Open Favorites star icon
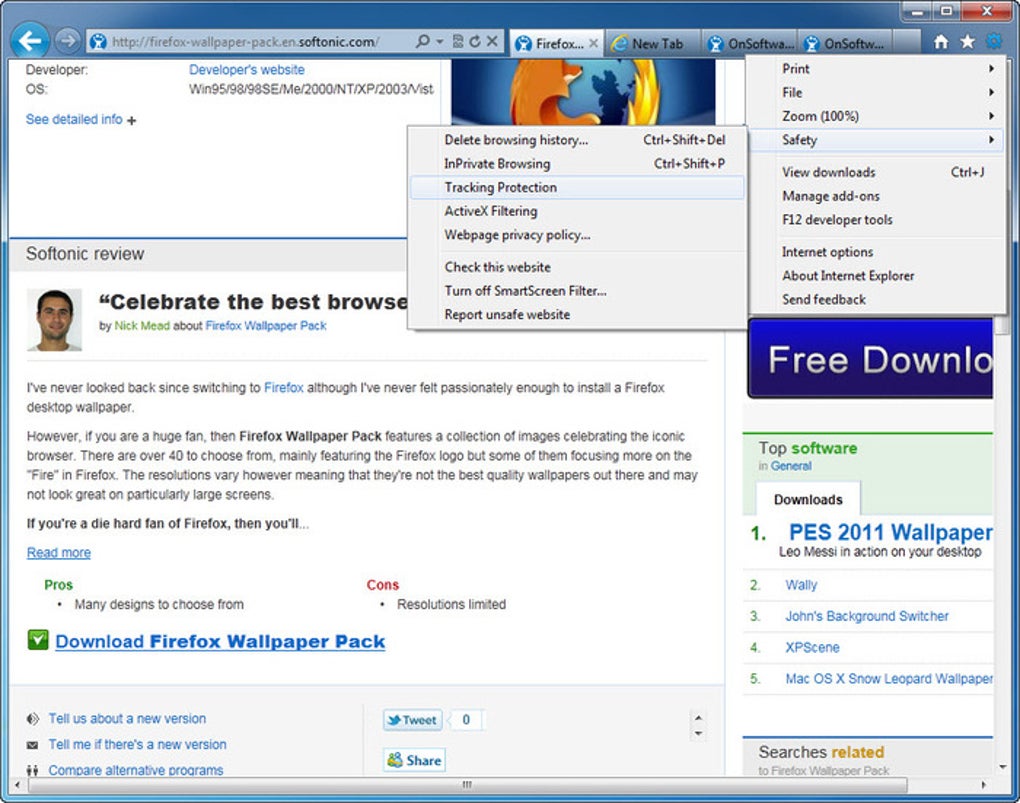The width and height of the screenshot is (1020, 803). (967, 42)
